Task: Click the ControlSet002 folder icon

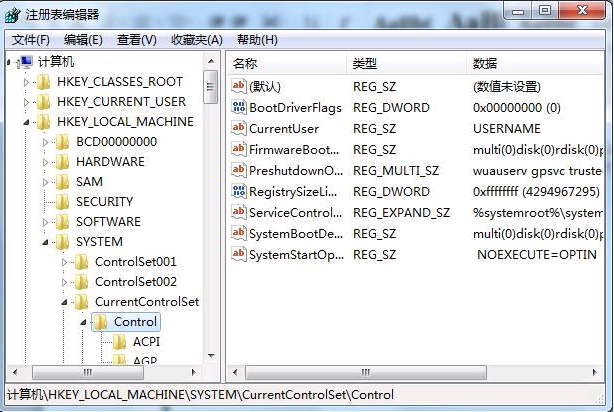Action: 81,282
